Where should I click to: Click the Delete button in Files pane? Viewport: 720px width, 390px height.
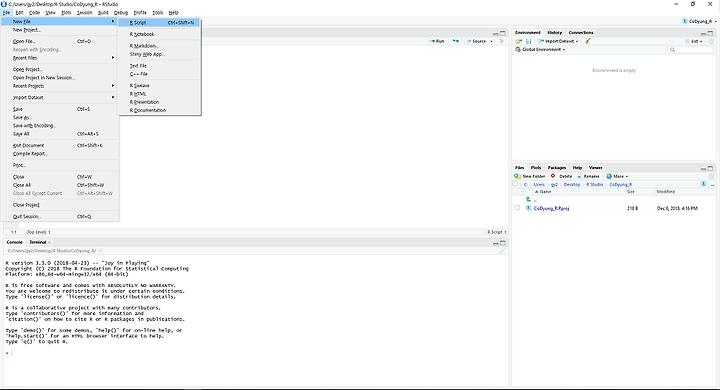point(561,176)
